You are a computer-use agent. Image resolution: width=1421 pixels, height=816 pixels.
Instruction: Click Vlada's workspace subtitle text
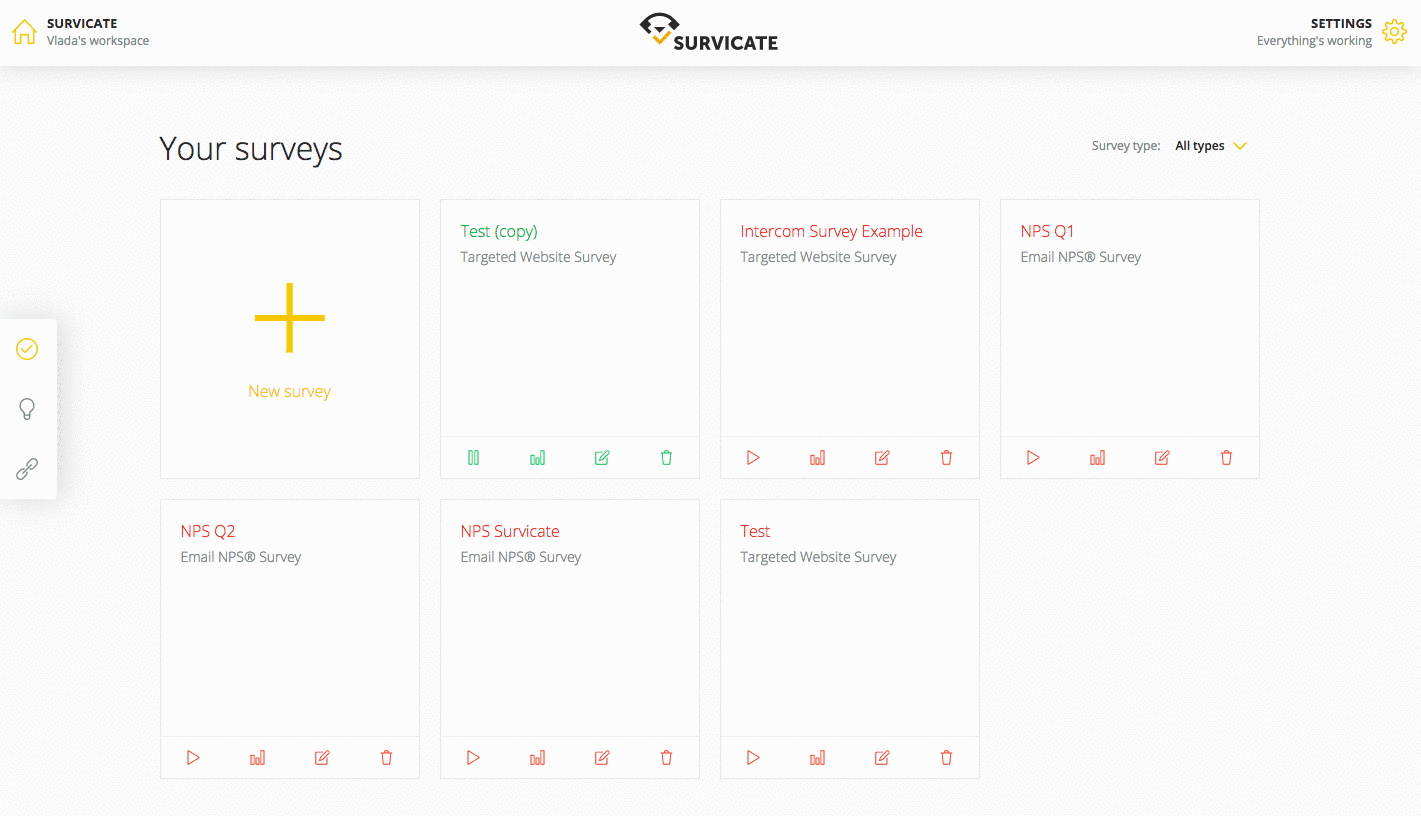pos(98,41)
